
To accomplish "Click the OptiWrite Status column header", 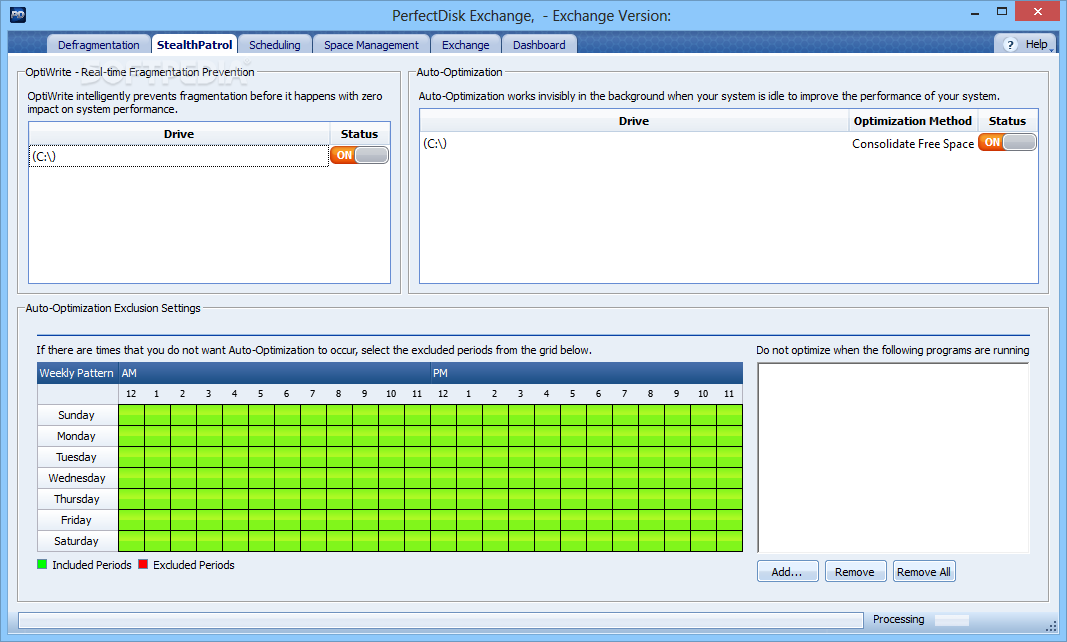I will pos(359,134).
